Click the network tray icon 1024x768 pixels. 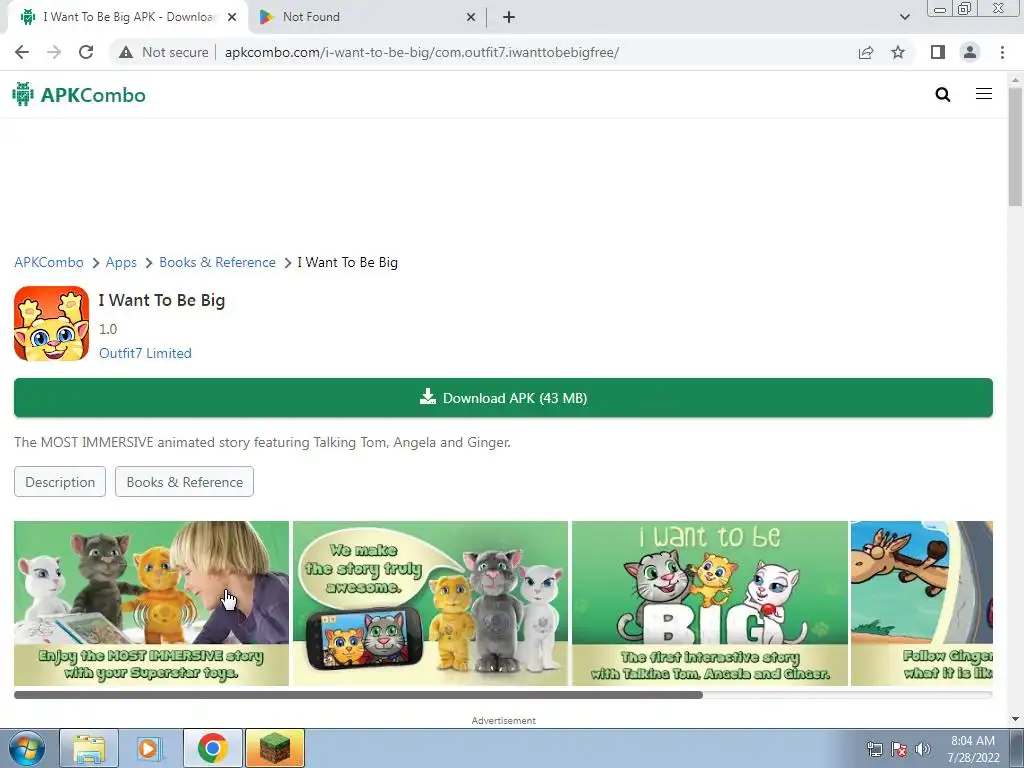(x=874, y=749)
